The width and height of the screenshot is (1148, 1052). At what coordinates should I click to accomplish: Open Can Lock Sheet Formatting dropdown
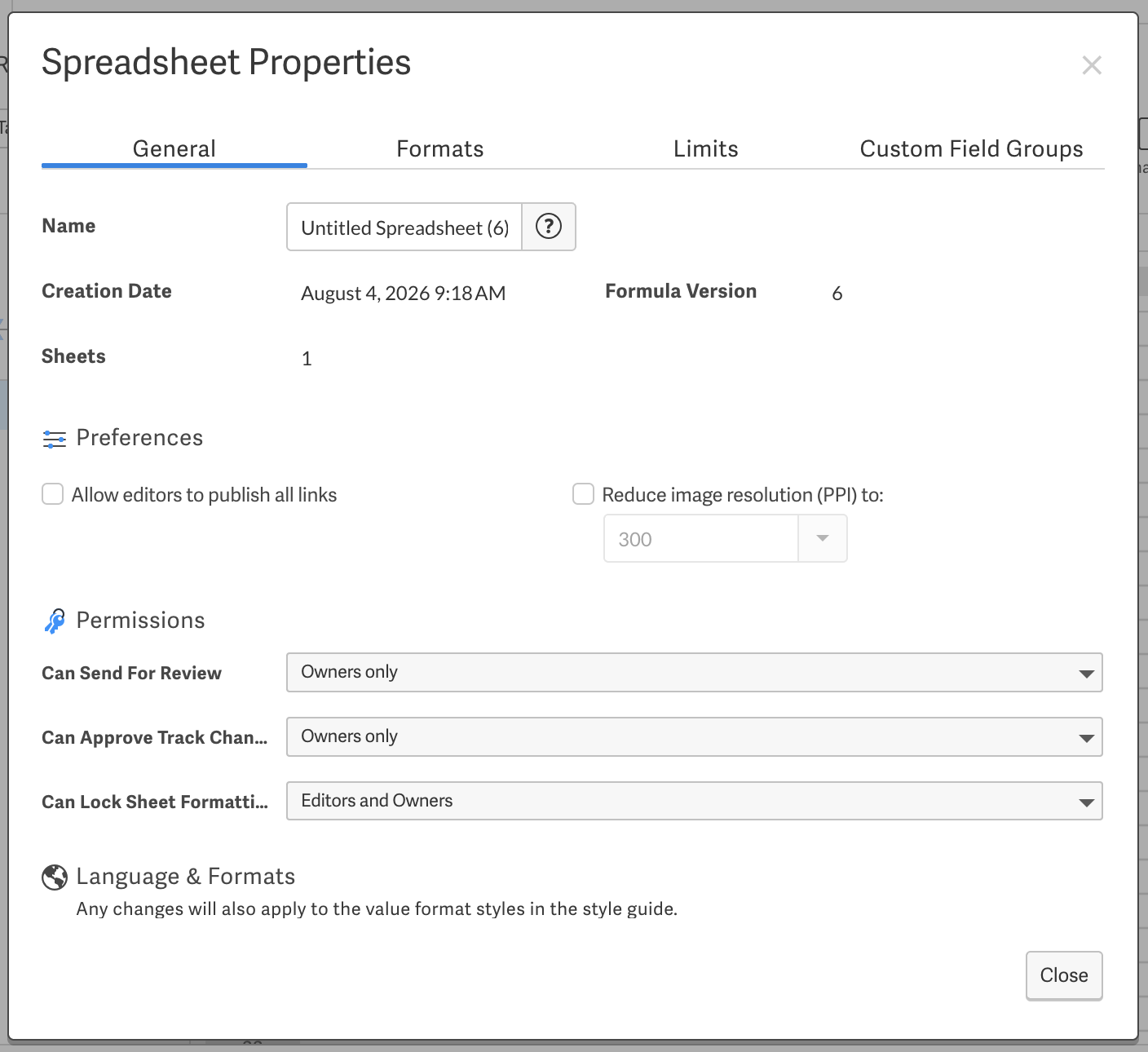coord(695,801)
